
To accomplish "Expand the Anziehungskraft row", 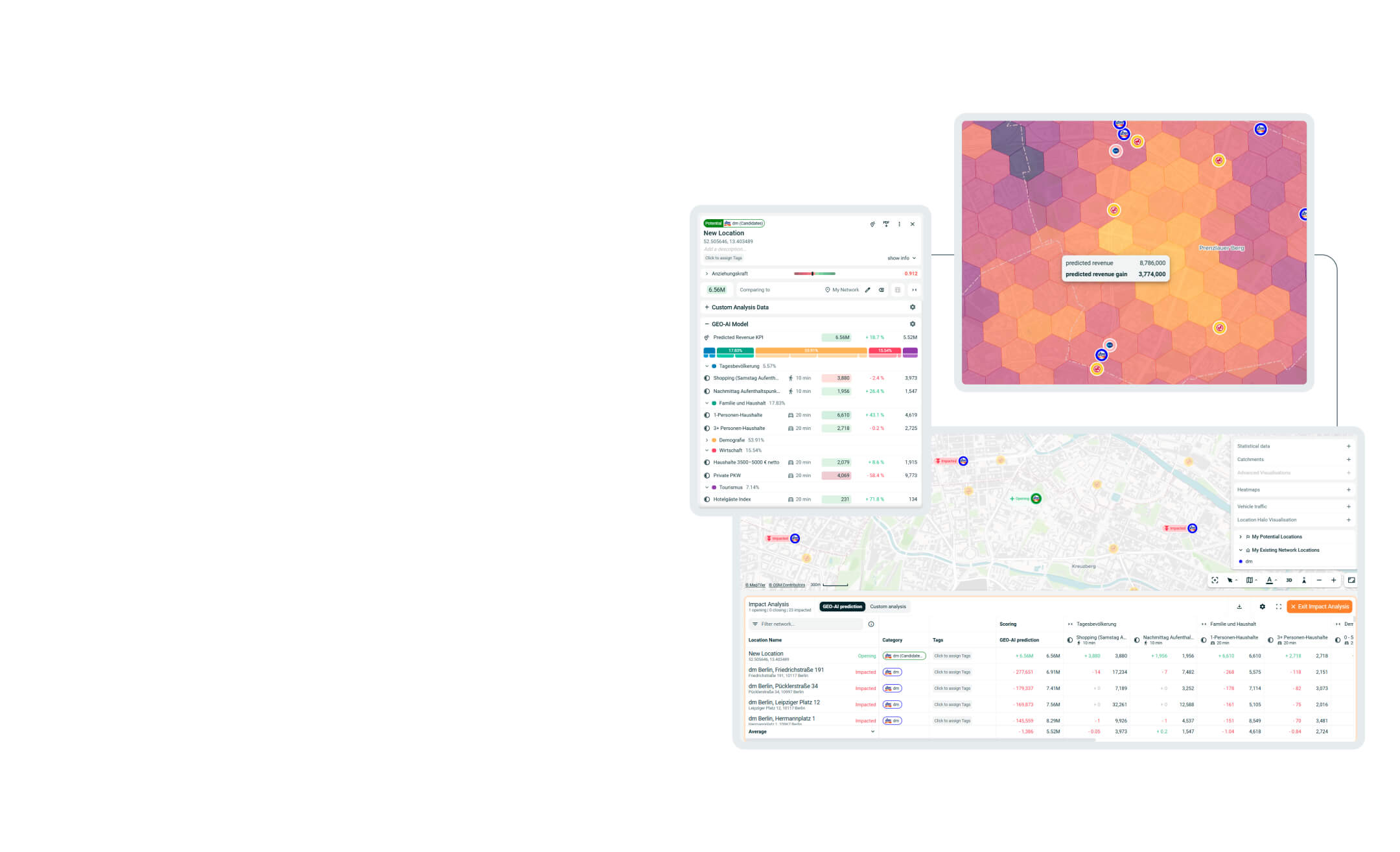I will 706,274.
